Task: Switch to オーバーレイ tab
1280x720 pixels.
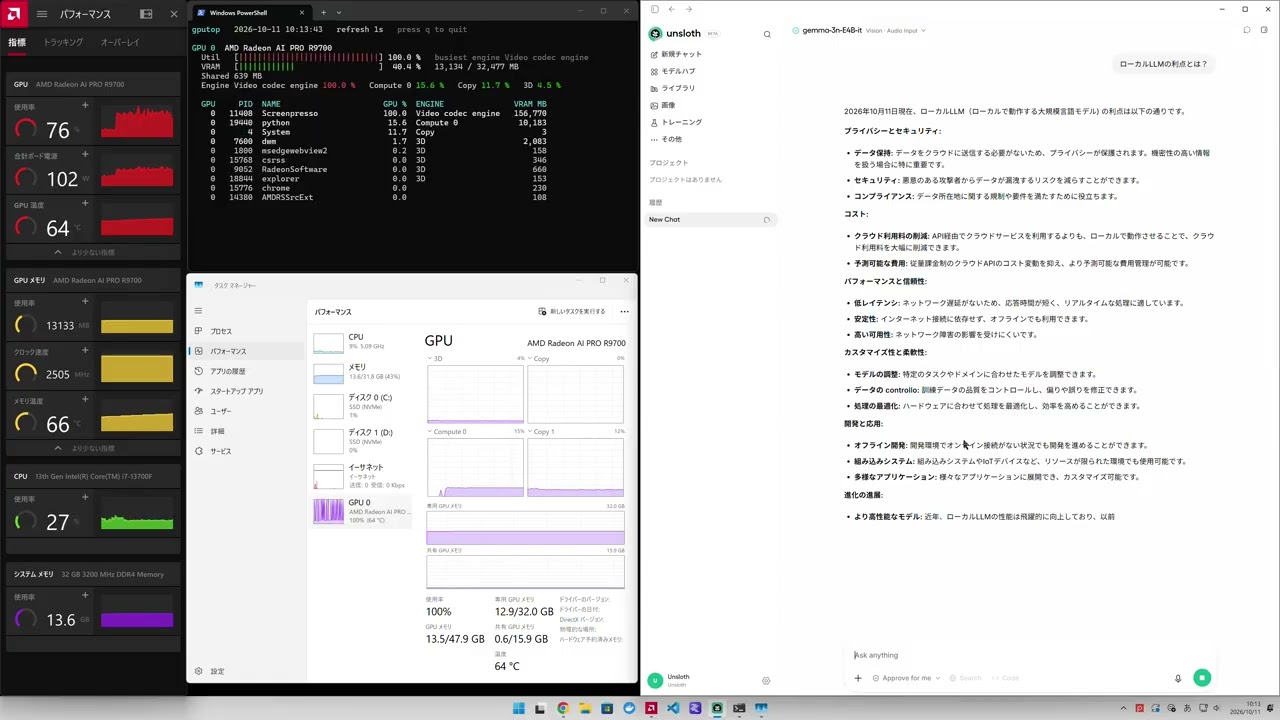Action: tap(120, 43)
